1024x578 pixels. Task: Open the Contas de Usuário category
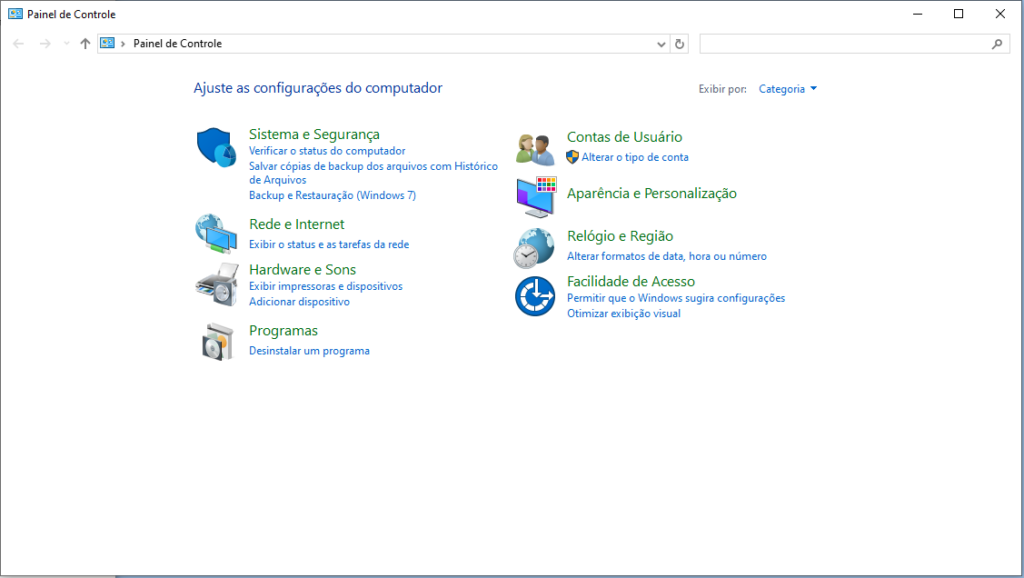(624, 136)
